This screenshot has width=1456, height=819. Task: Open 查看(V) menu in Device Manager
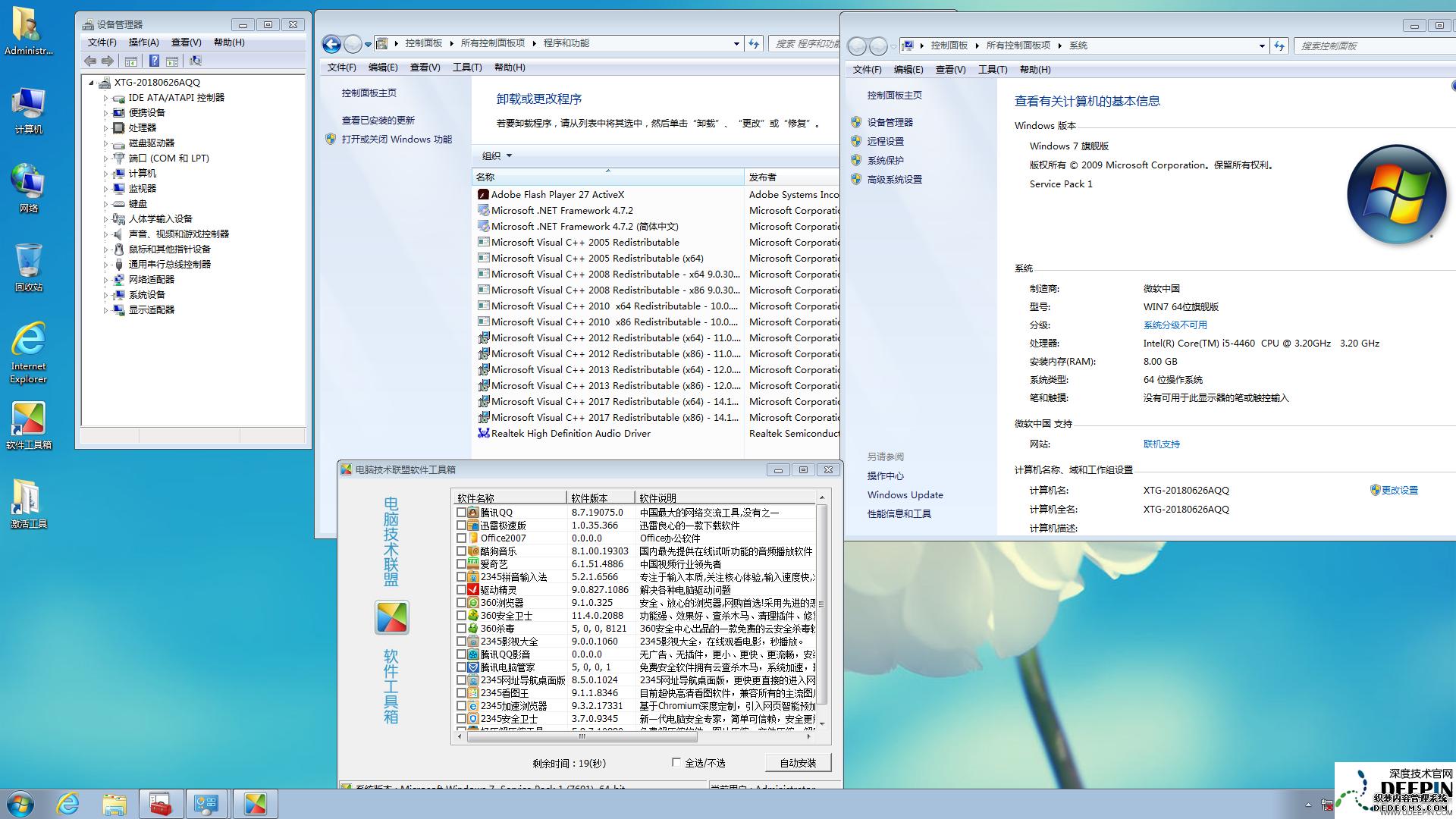(186, 42)
